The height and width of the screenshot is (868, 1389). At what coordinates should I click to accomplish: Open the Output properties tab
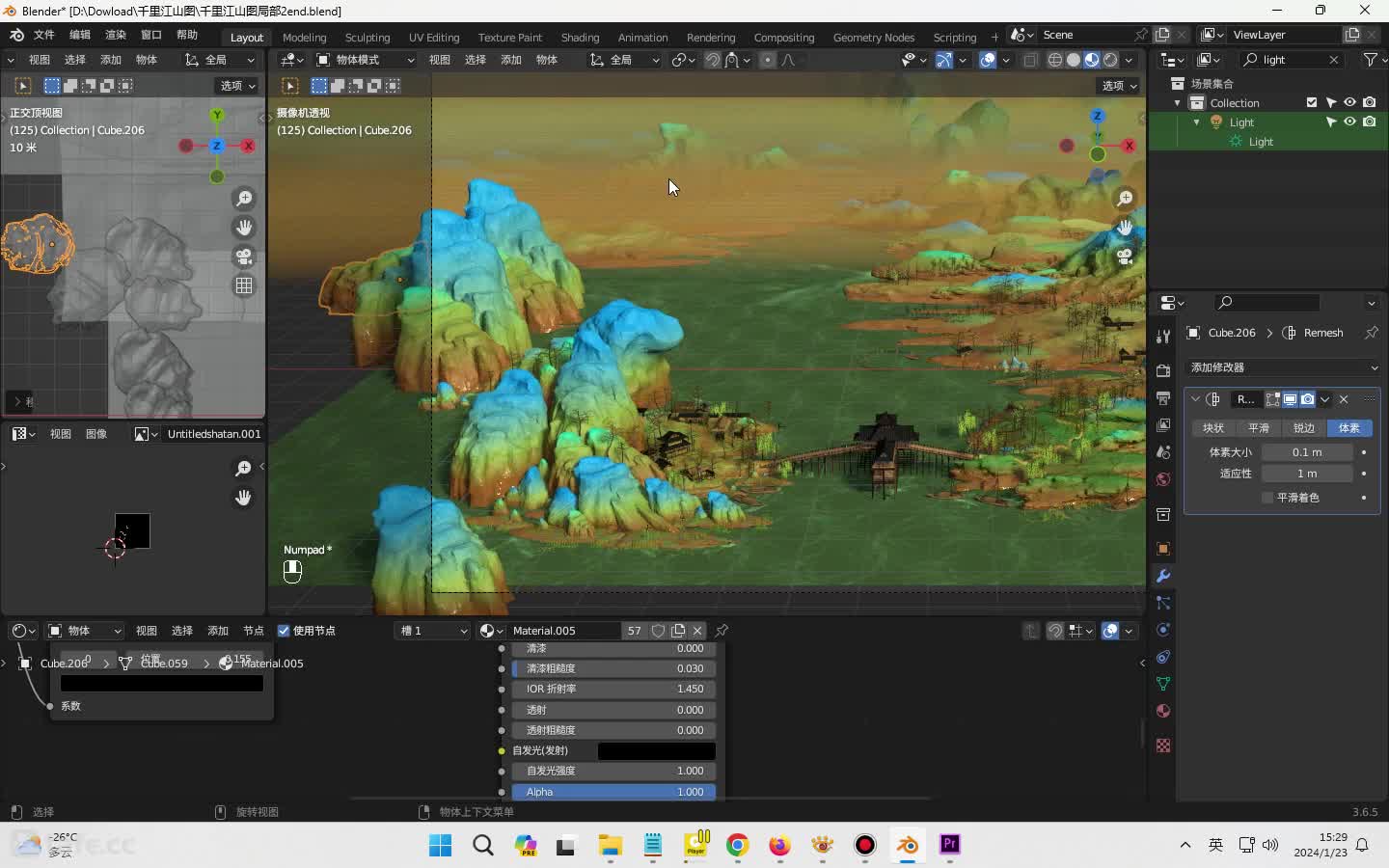[1163, 398]
